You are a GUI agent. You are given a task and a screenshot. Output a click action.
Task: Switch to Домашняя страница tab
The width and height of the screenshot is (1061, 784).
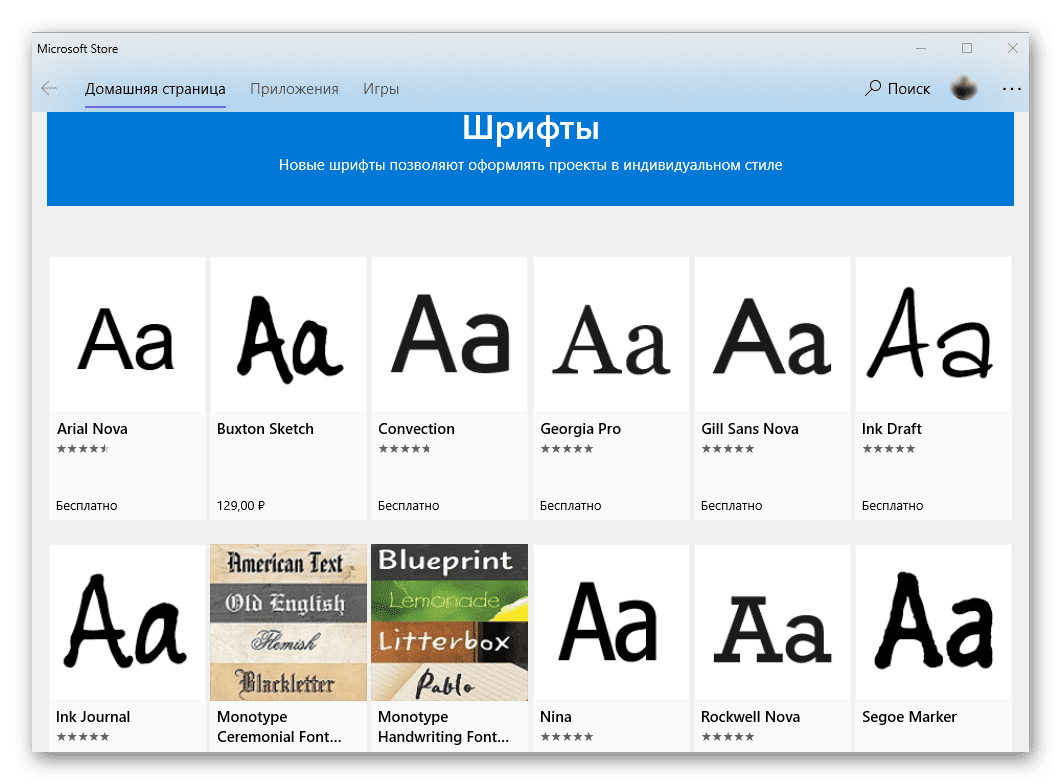point(155,89)
